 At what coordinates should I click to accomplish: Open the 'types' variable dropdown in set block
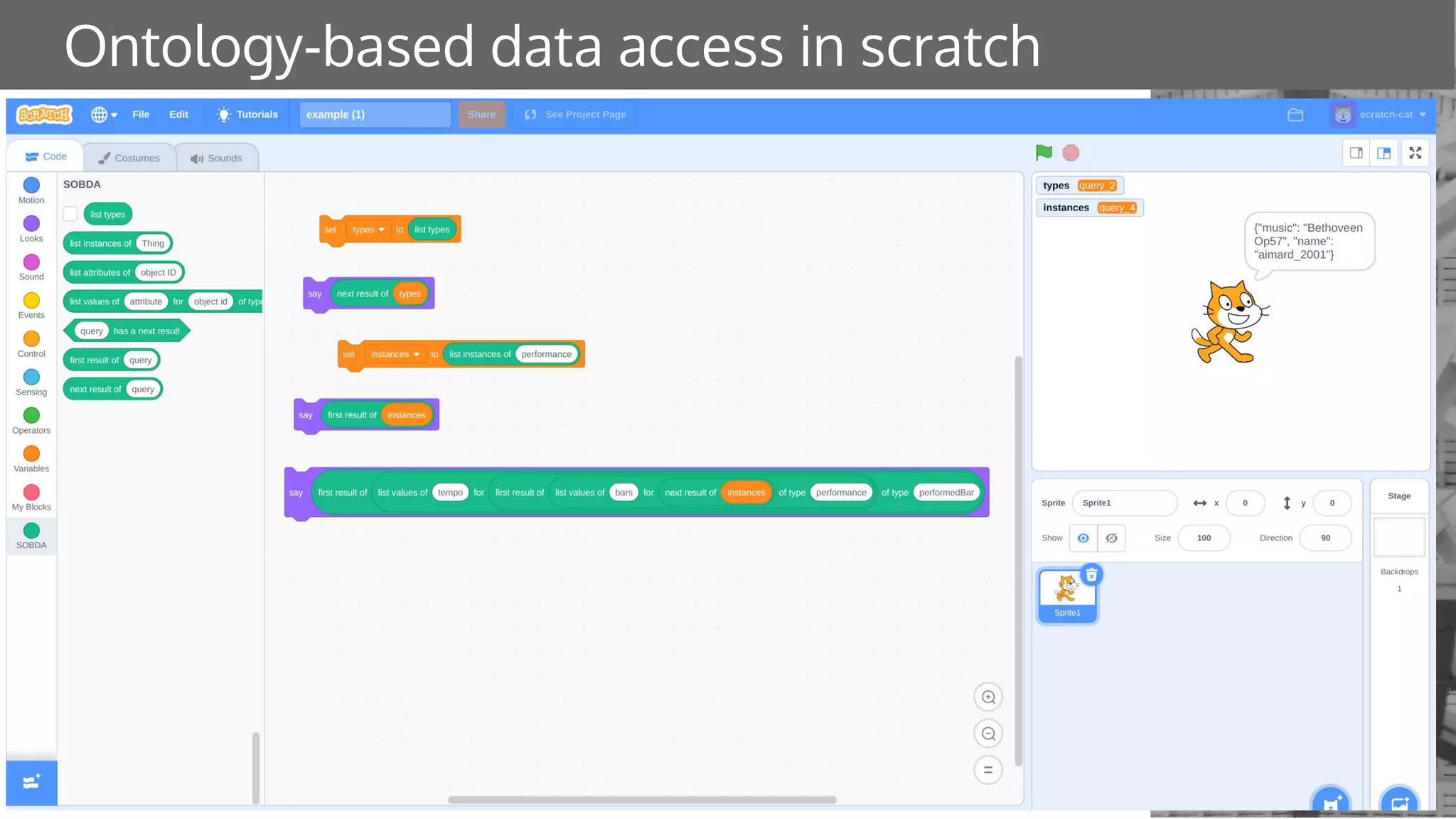pyautogui.click(x=368, y=230)
